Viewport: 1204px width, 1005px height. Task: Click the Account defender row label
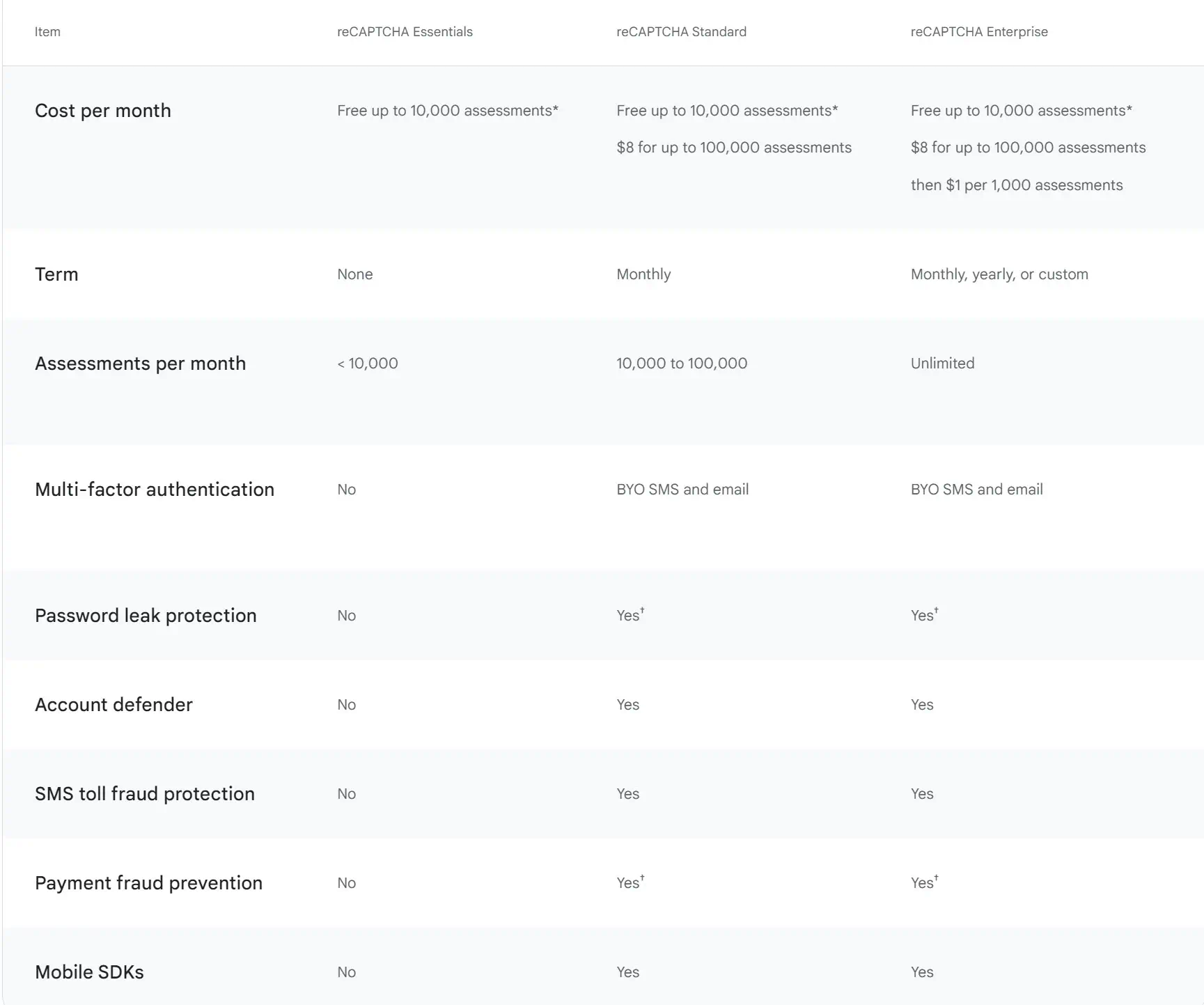coord(114,705)
